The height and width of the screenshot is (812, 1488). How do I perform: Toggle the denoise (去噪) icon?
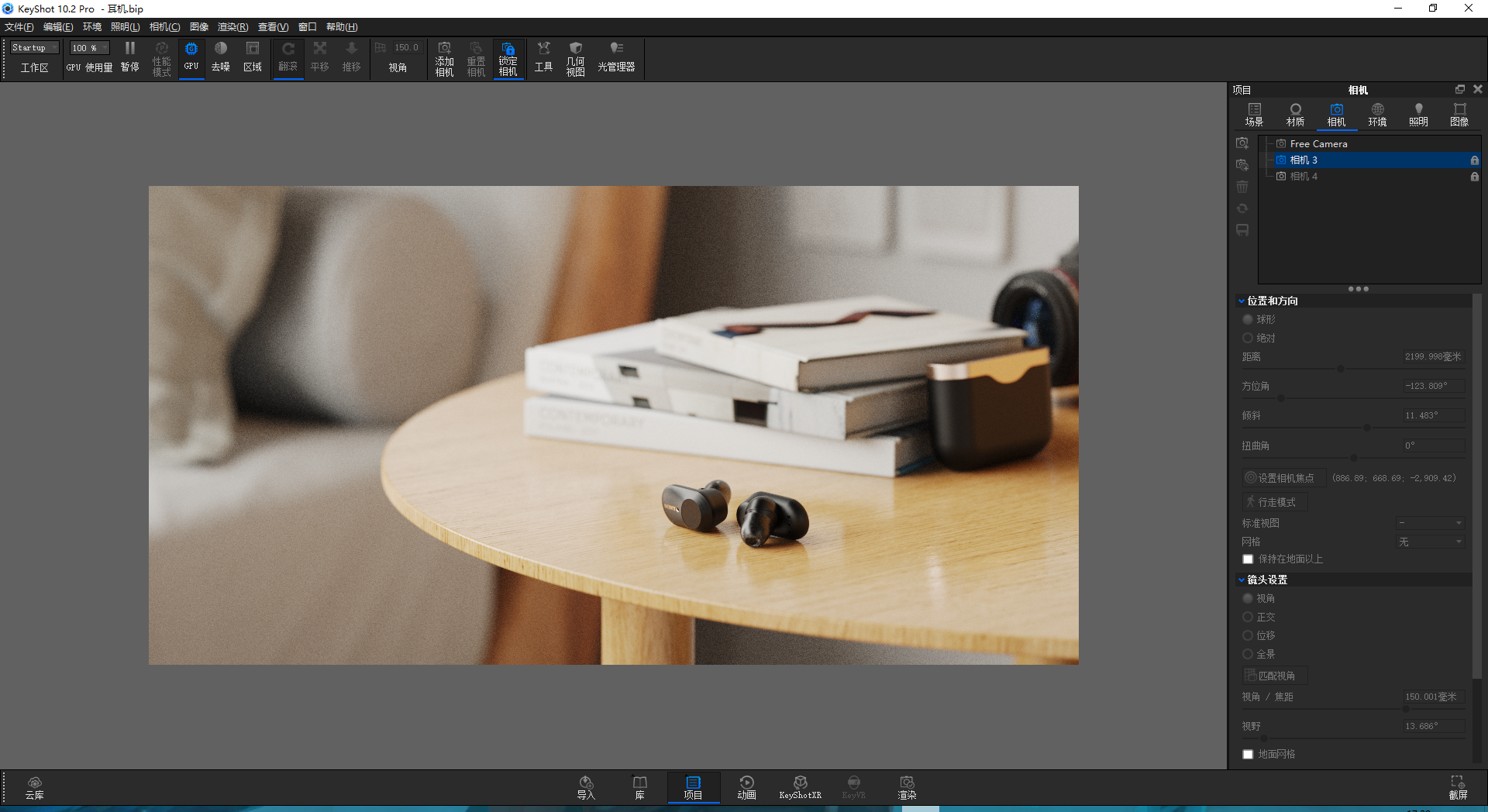coord(221,57)
